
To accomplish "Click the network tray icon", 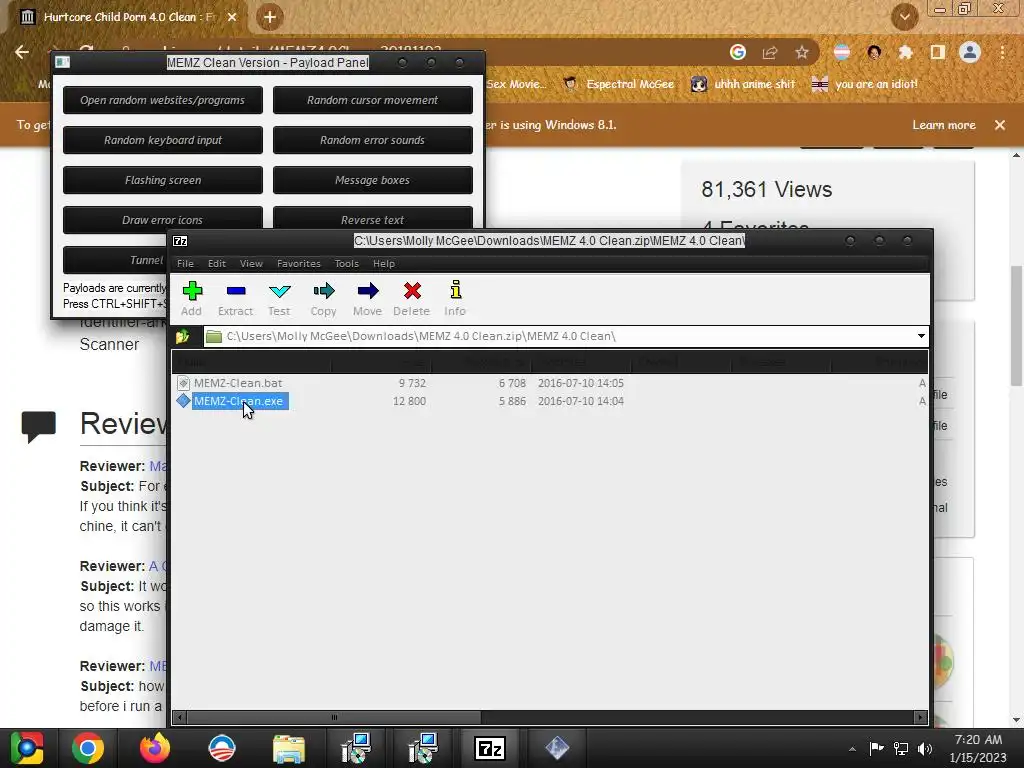I will click(901, 748).
